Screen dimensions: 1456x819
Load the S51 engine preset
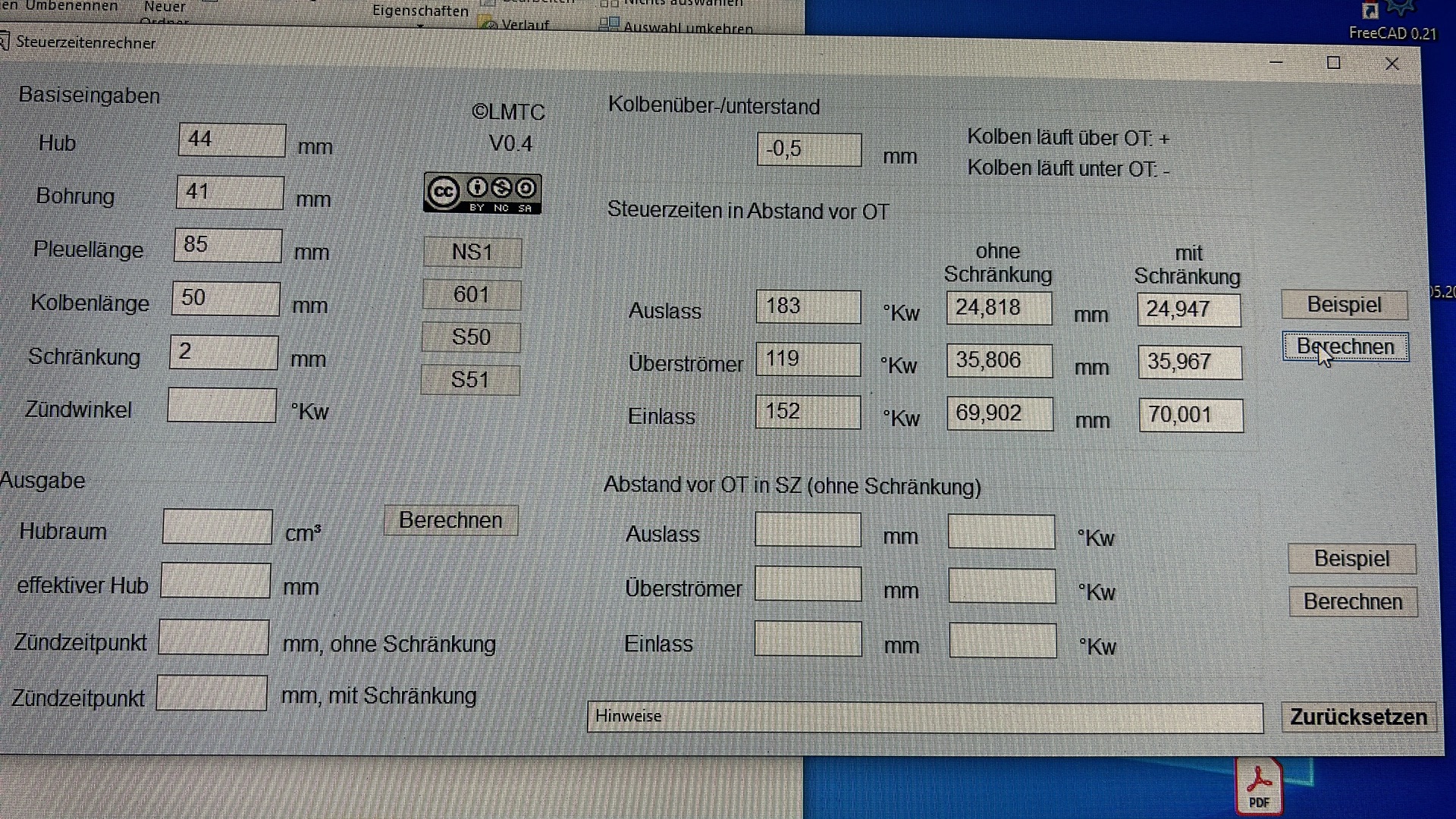(470, 380)
